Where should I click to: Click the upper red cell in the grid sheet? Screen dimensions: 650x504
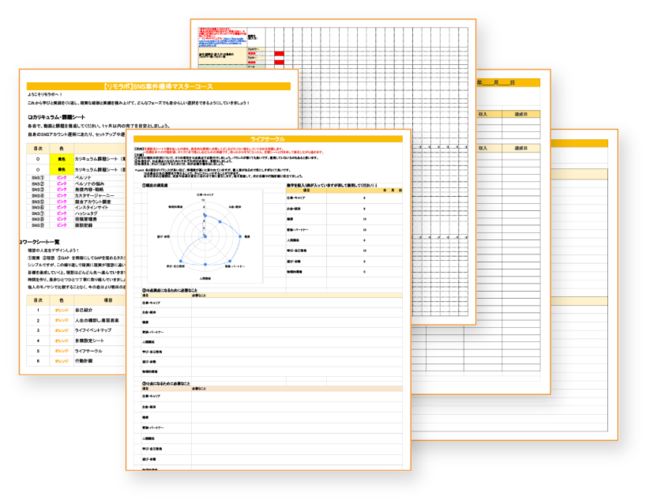279,53
